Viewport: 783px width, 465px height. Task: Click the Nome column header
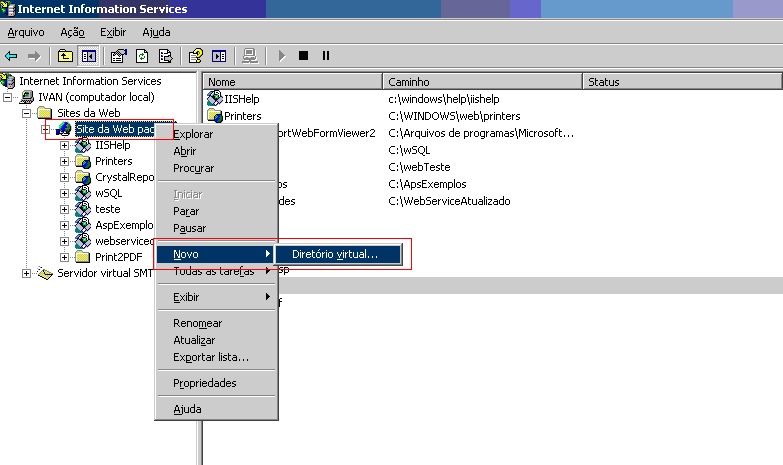click(292, 82)
